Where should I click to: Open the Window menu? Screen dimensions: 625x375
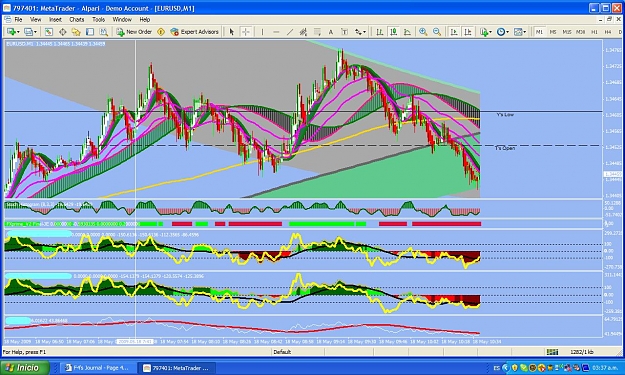pyautogui.click(x=122, y=20)
